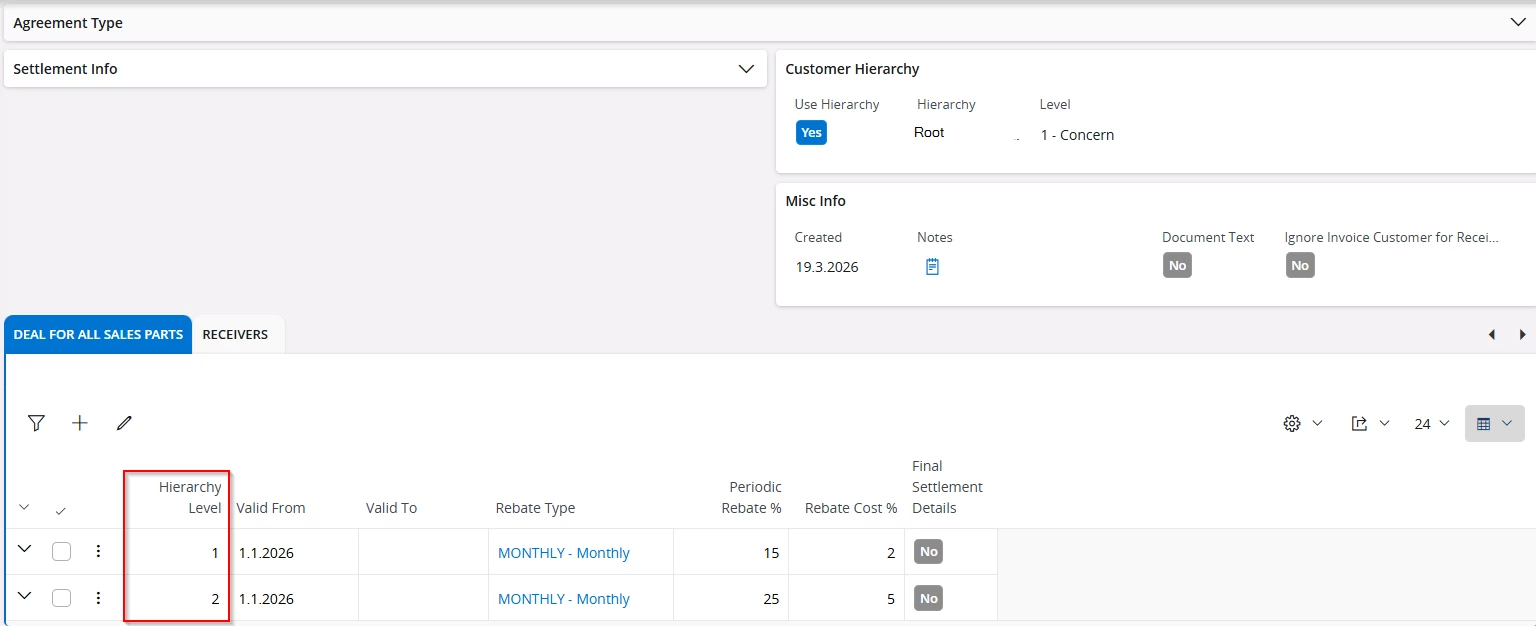Add a new row with plus icon
This screenshot has height=626, width=1536.
point(80,423)
